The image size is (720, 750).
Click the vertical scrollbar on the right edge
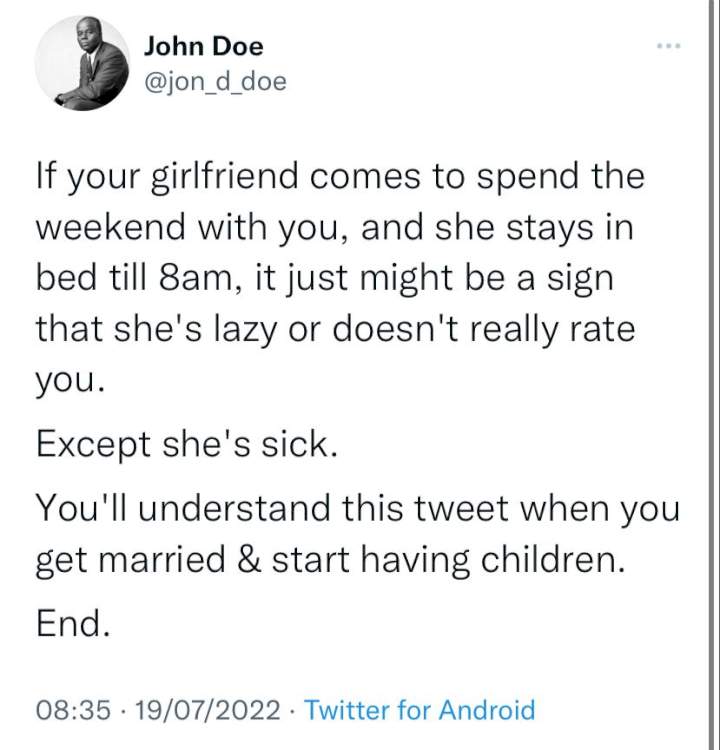tap(710, 375)
